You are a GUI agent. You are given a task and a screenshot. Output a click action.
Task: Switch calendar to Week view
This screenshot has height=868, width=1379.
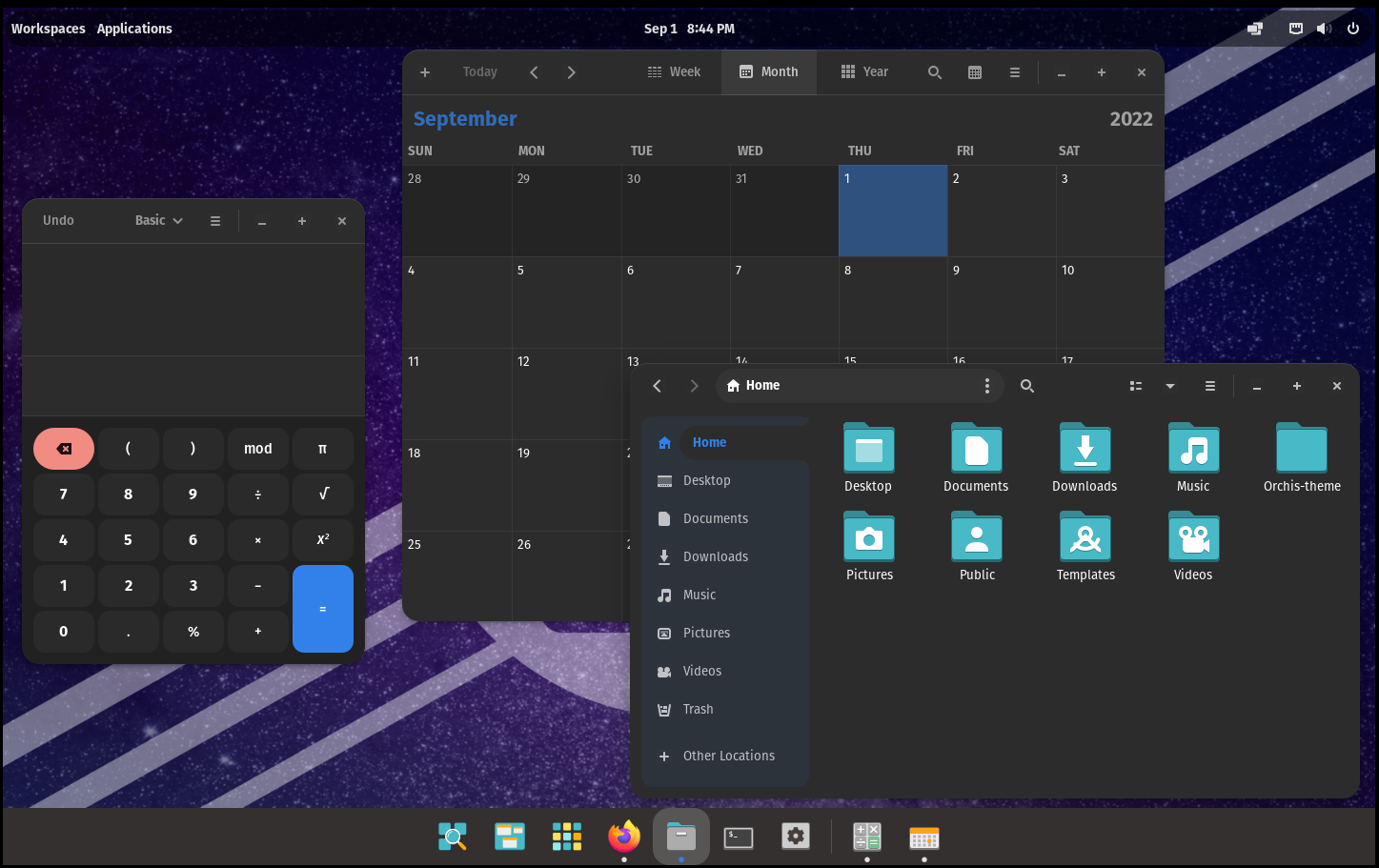(674, 72)
